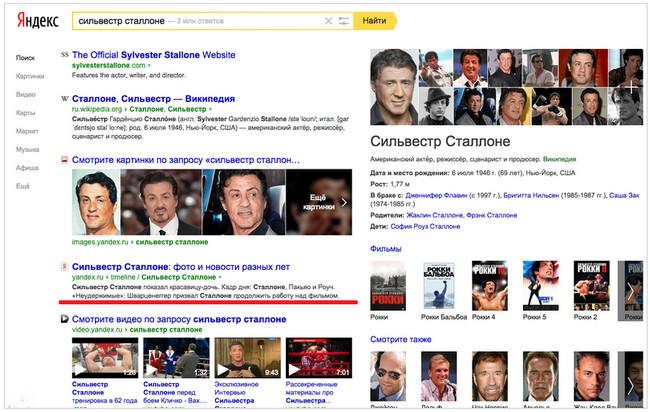Switch to Карты section
The image size is (650, 412).
coord(25,113)
